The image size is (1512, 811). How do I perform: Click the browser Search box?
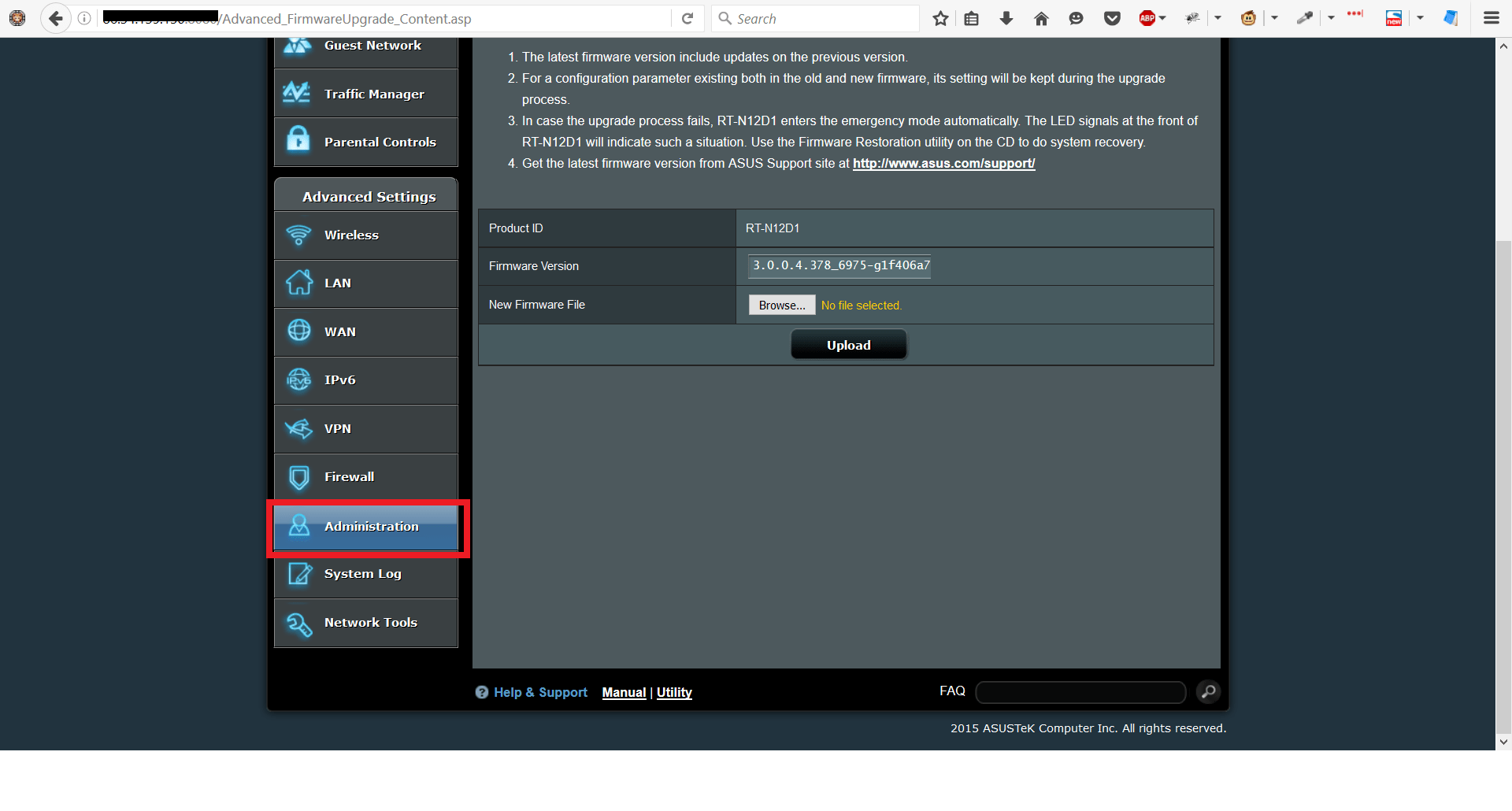(x=815, y=18)
